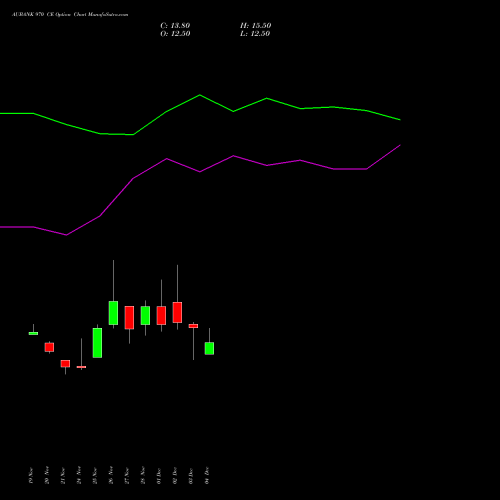Viewport: 500px width, 500px height.
Task: Click the '01 Dec' date axis label
Action: tap(159, 476)
